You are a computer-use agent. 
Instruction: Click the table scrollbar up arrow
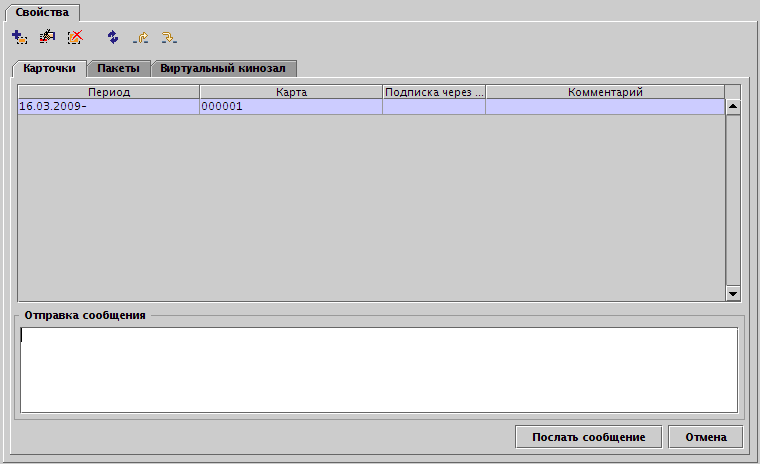(x=732, y=105)
